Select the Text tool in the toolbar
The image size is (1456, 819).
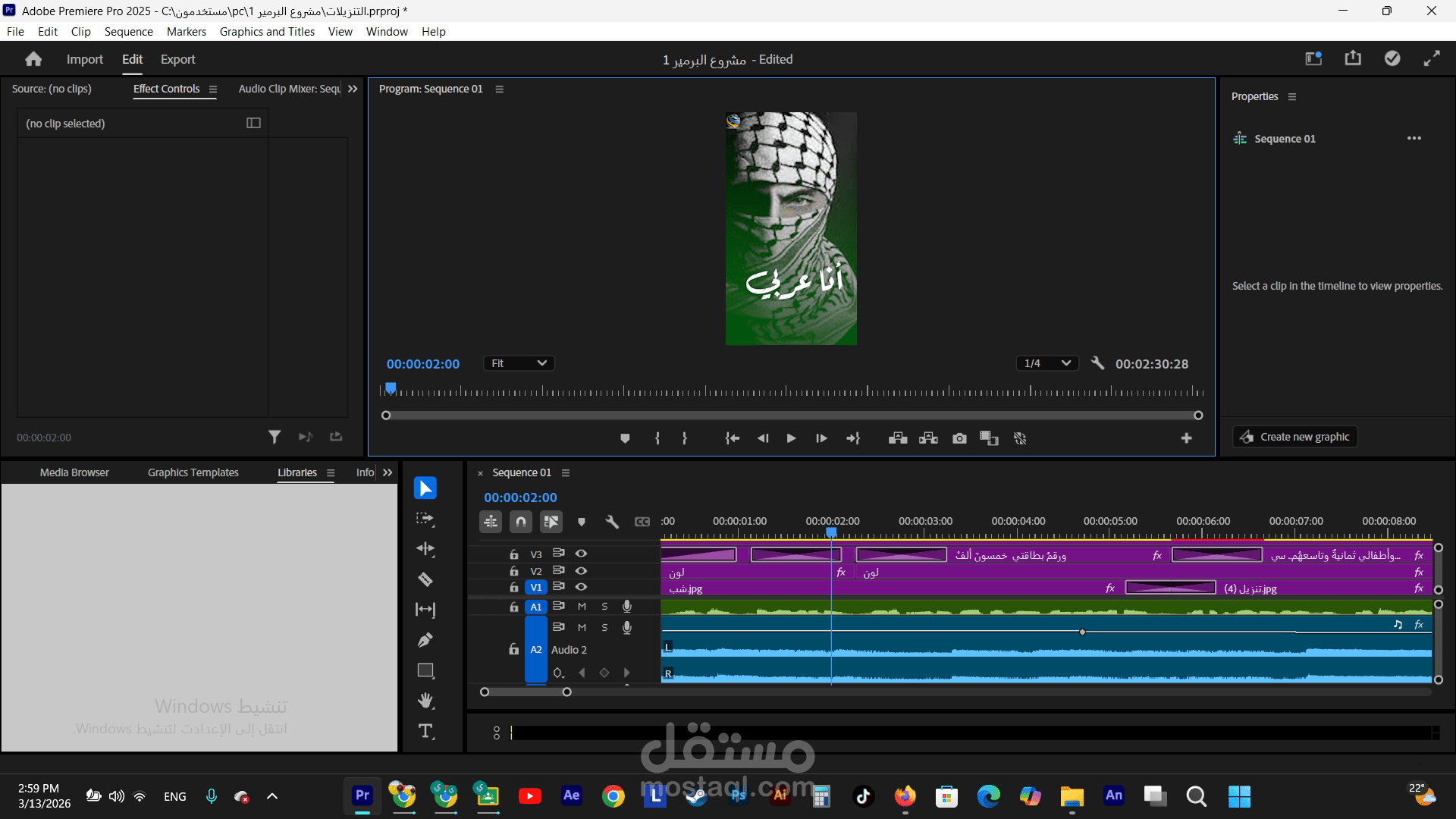click(425, 732)
